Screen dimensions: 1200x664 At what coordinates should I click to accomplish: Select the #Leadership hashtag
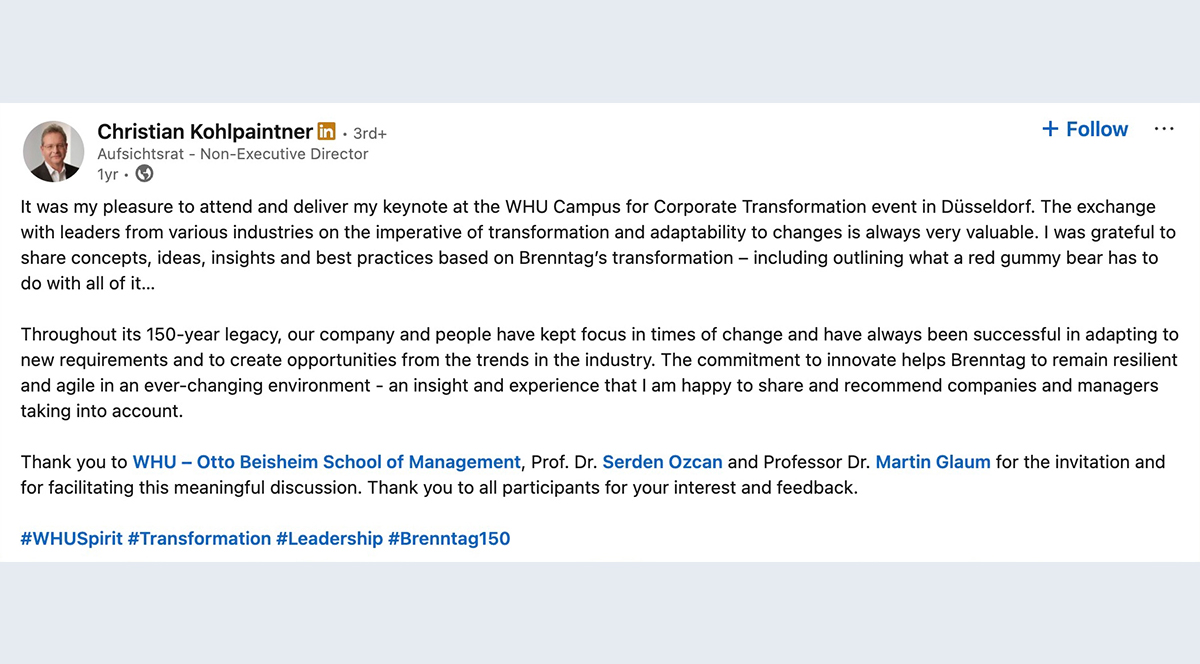[329, 538]
